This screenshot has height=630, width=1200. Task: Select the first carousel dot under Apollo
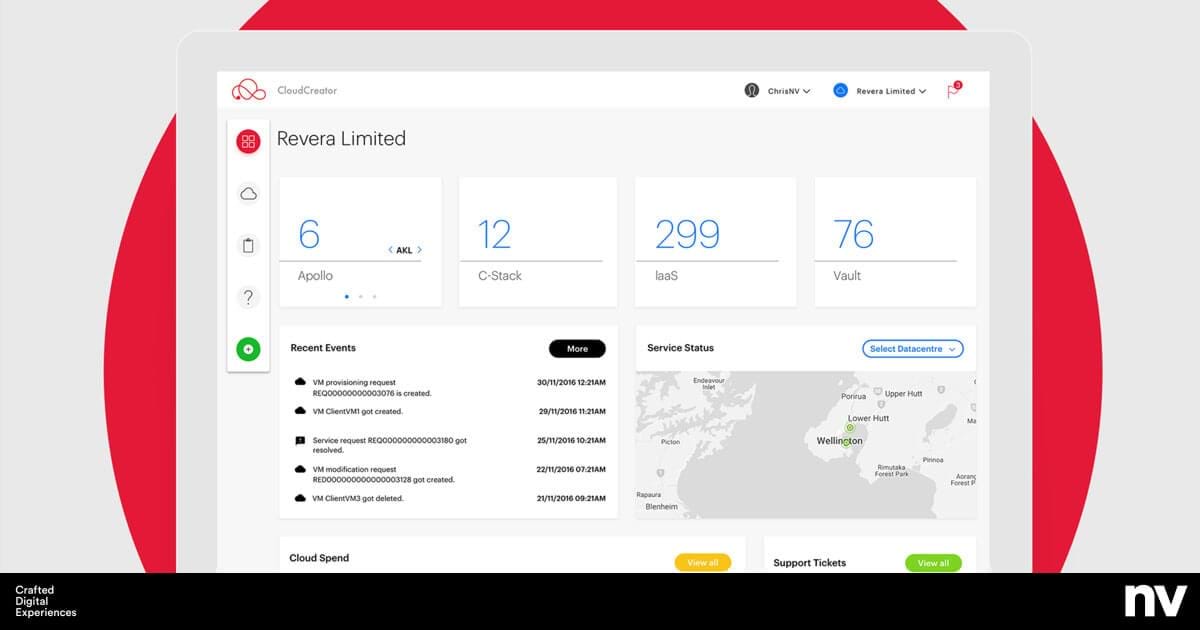pyautogui.click(x=347, y=296)
